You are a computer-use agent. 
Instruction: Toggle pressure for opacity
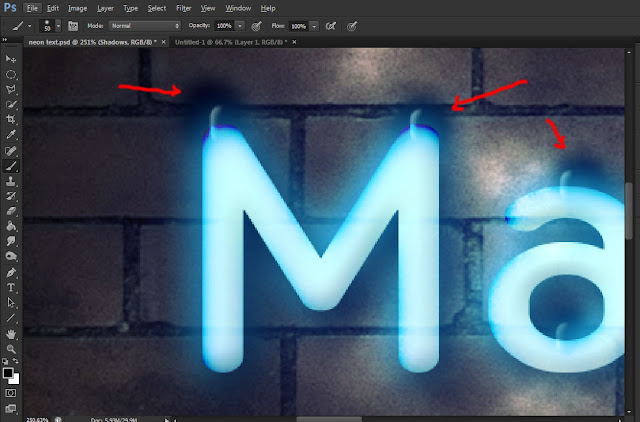pos(256,27)
